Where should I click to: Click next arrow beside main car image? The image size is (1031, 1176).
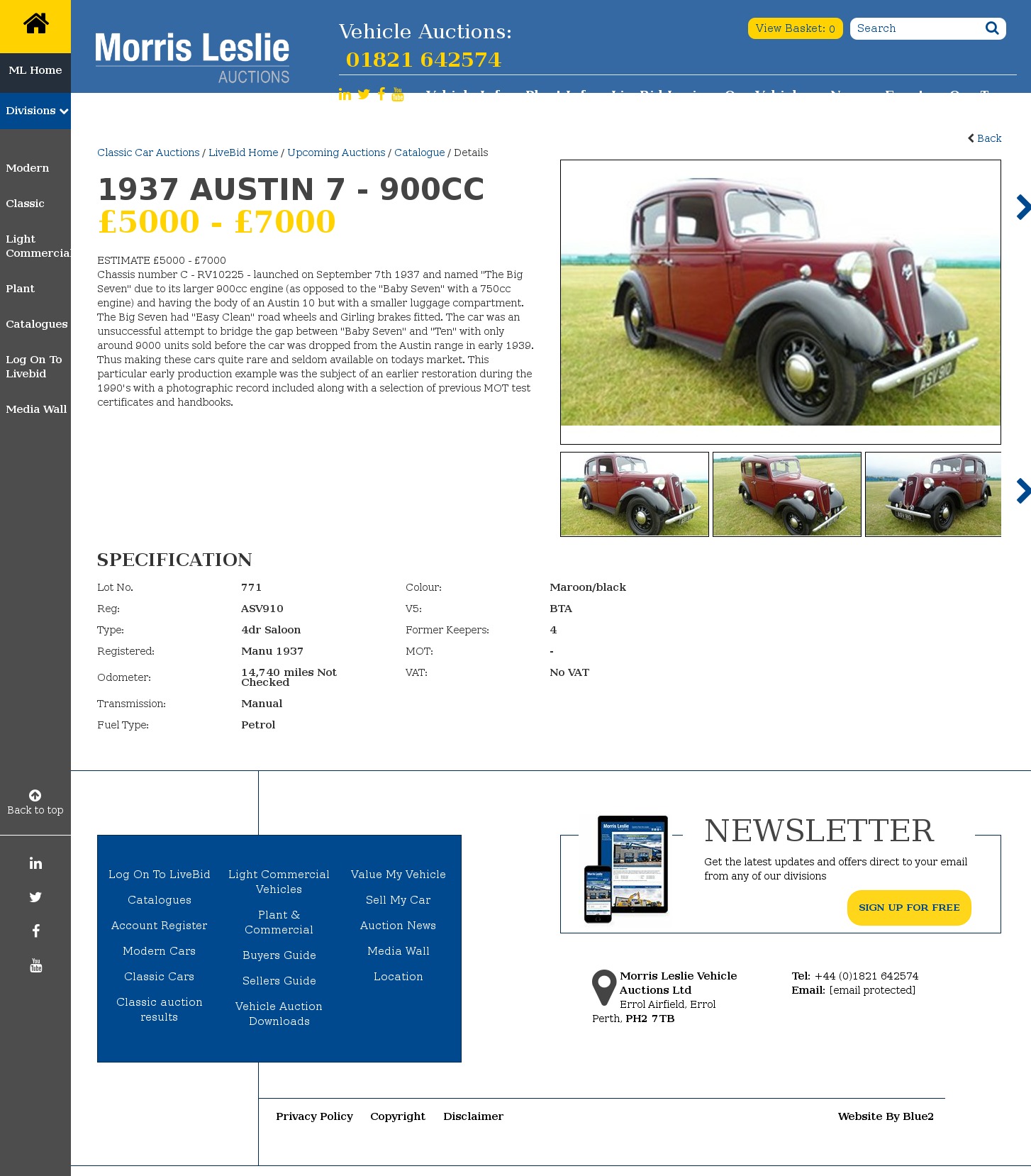pyautogui.click(x=1022, y=207)
